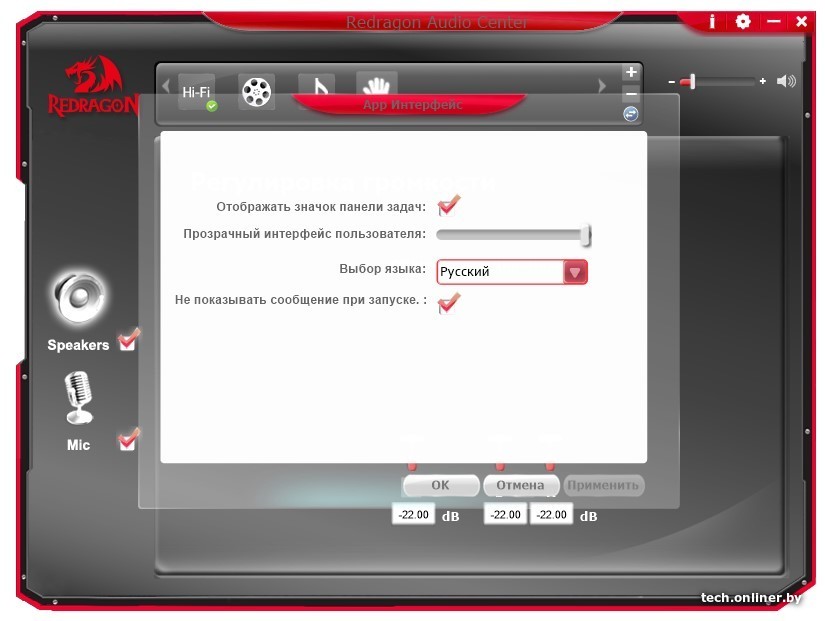Raise master volume with the plus sign
The width and height of the screenshot is (825, 621).
pos(762,82)
